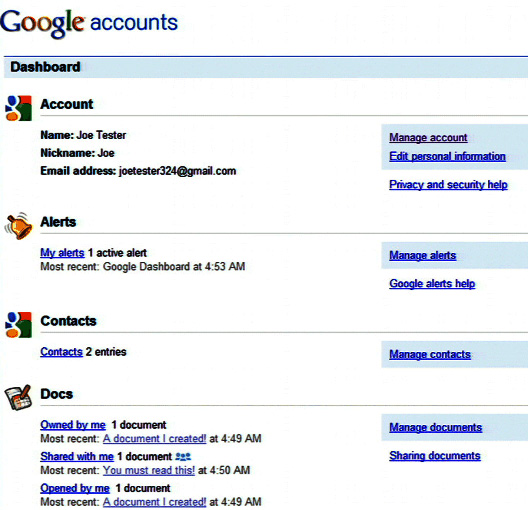The image size is (528, 510).
Task: Open Edit personal information link
Action: coord(447,156)
